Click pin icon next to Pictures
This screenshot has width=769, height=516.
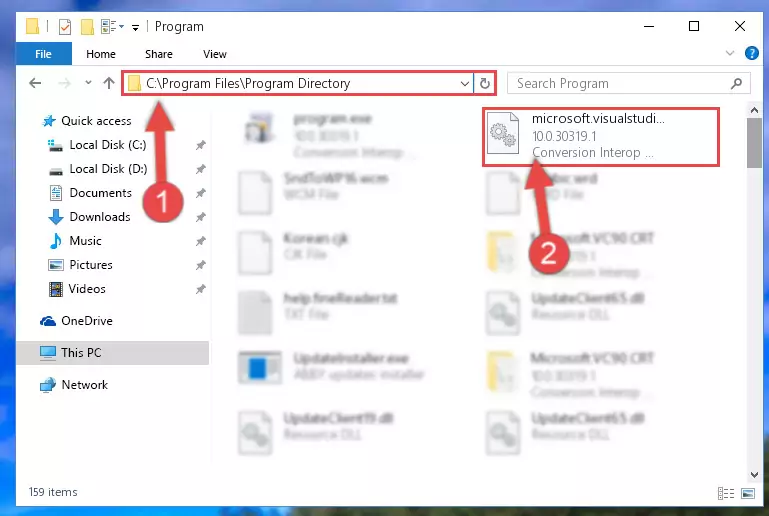pos(200,265)
